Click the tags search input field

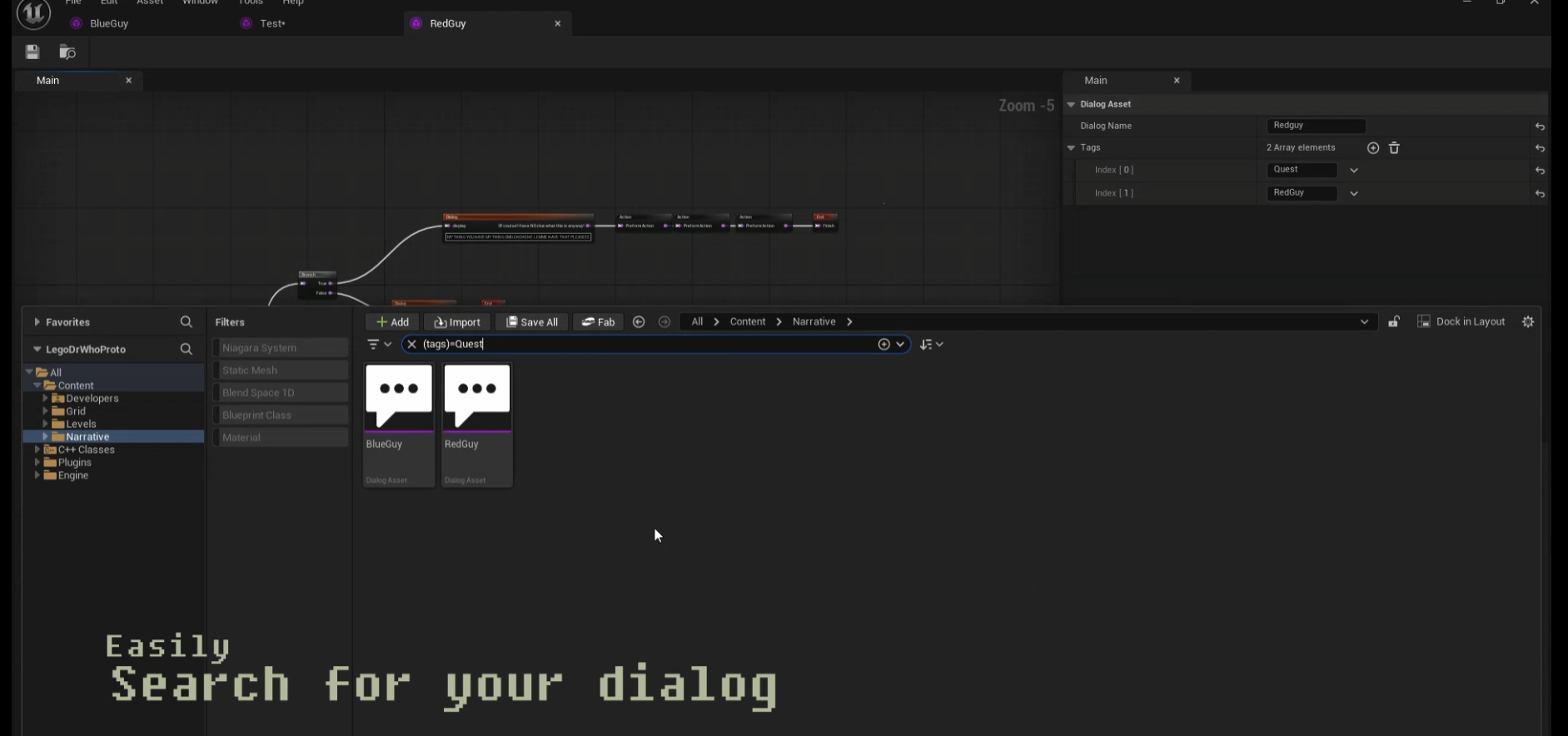click(648, 344)
